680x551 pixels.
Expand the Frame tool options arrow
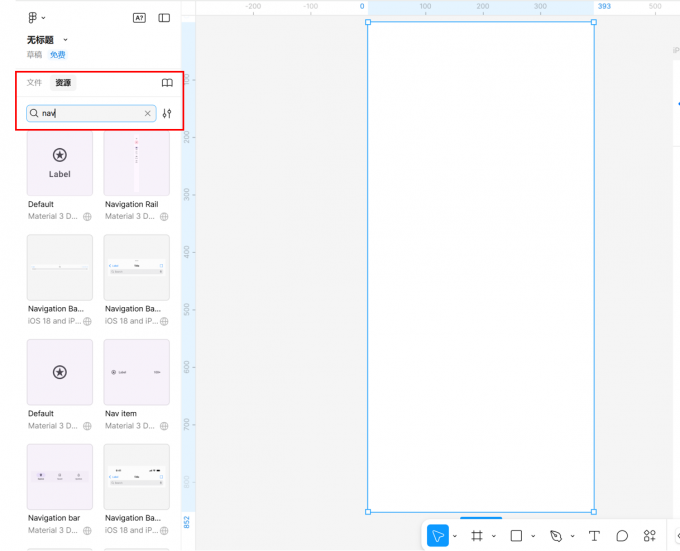pos(494,536)
